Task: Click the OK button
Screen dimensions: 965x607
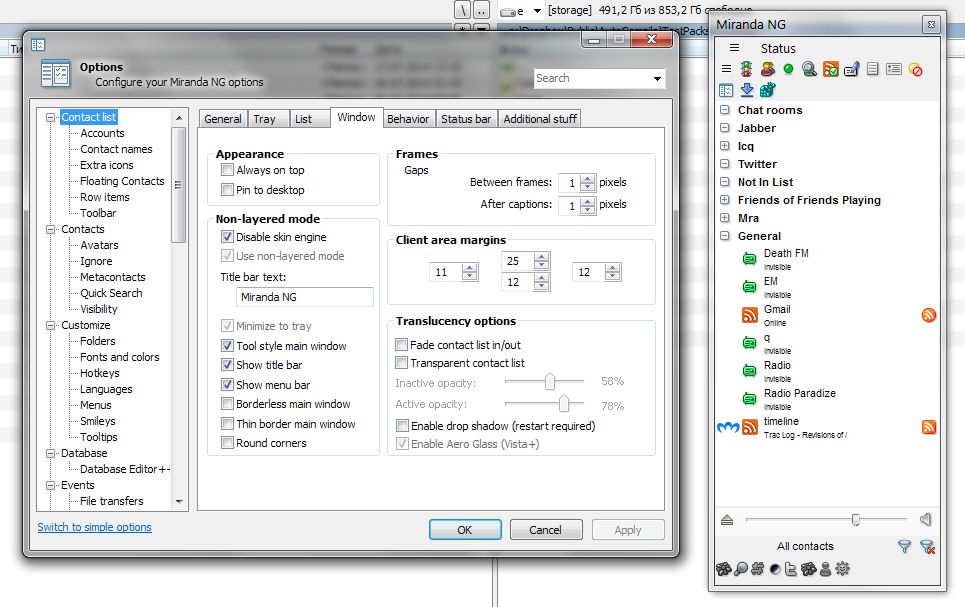Action: point(465,530)
